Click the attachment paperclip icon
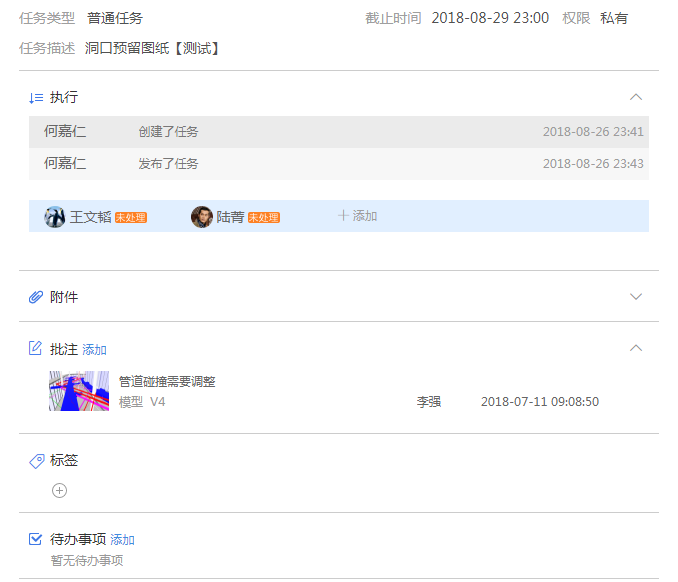This screenshot has height=582, width=678. [x=36, y=297]
